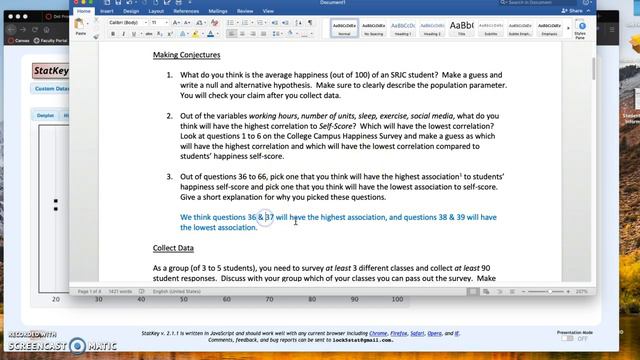Click the numbered list icon
This screenshot has height=360, width=640.
pyautogui.click(x=246, y=23)
